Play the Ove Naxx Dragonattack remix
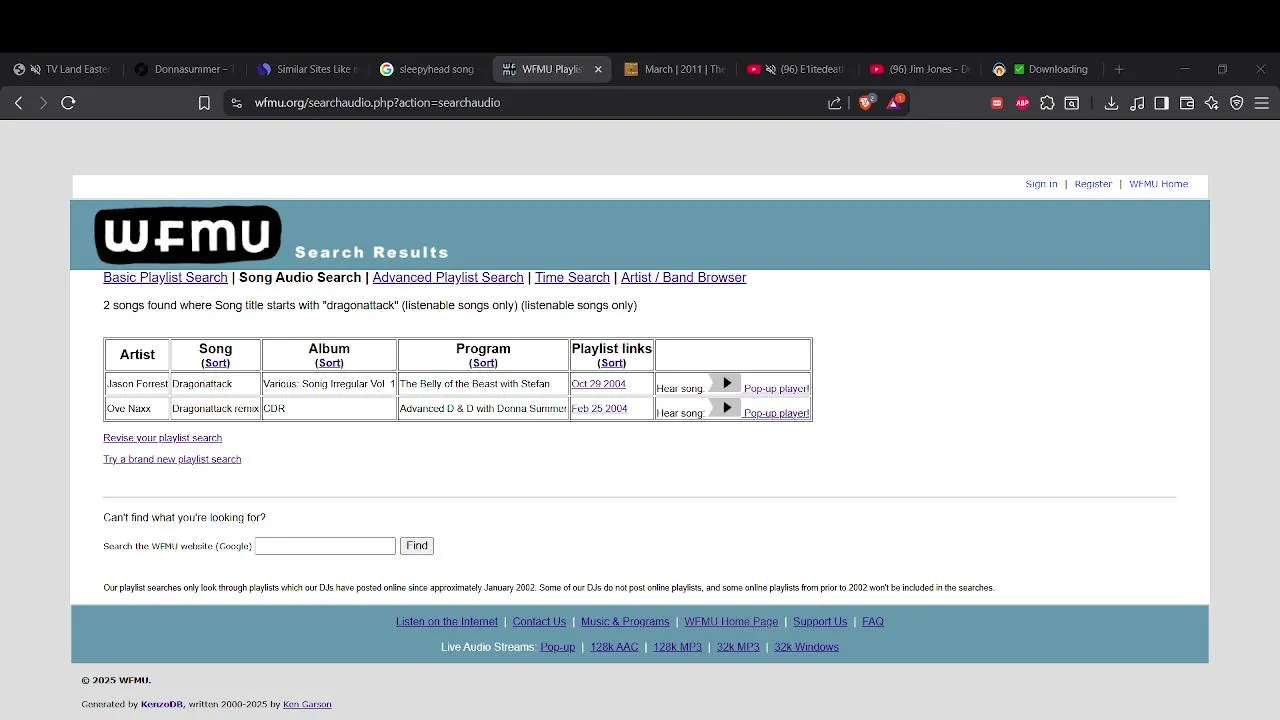Image resolution: width=1280 pixels, height=720 pixels. tap(726, 408)
